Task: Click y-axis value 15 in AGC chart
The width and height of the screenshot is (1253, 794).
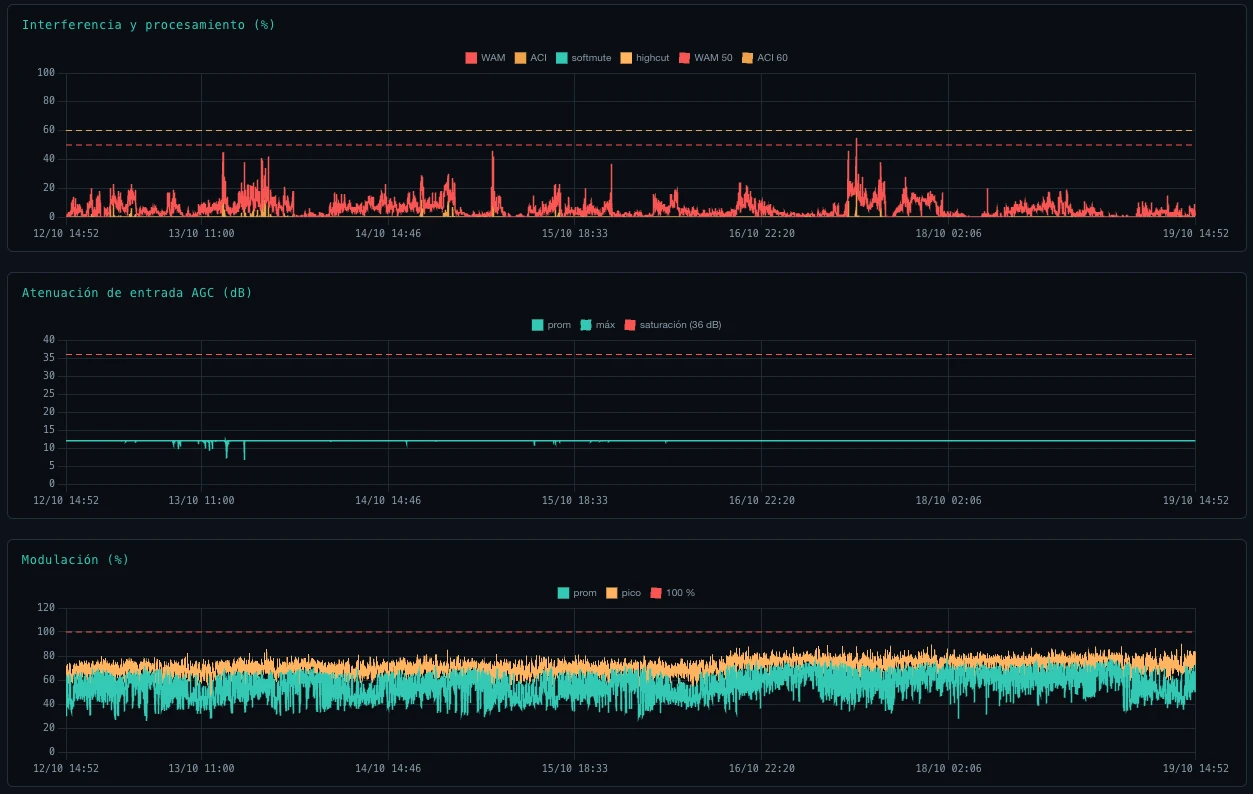Action: click(x=49, y=430)
